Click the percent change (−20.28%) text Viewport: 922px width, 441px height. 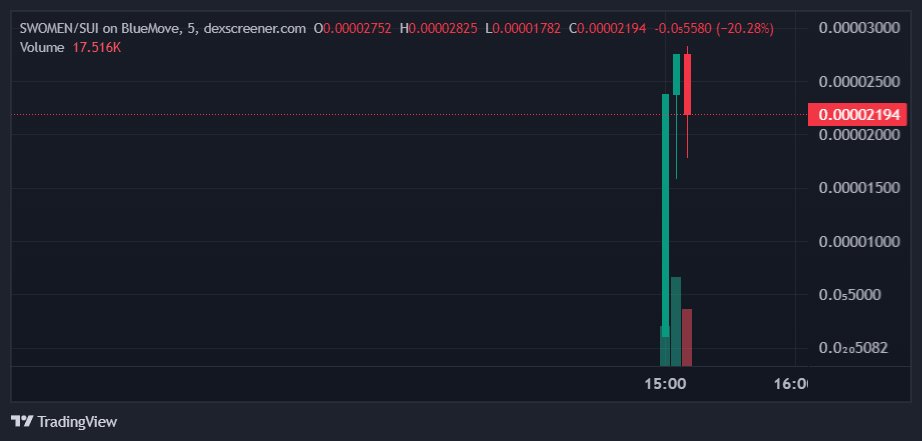click(746, 28)
